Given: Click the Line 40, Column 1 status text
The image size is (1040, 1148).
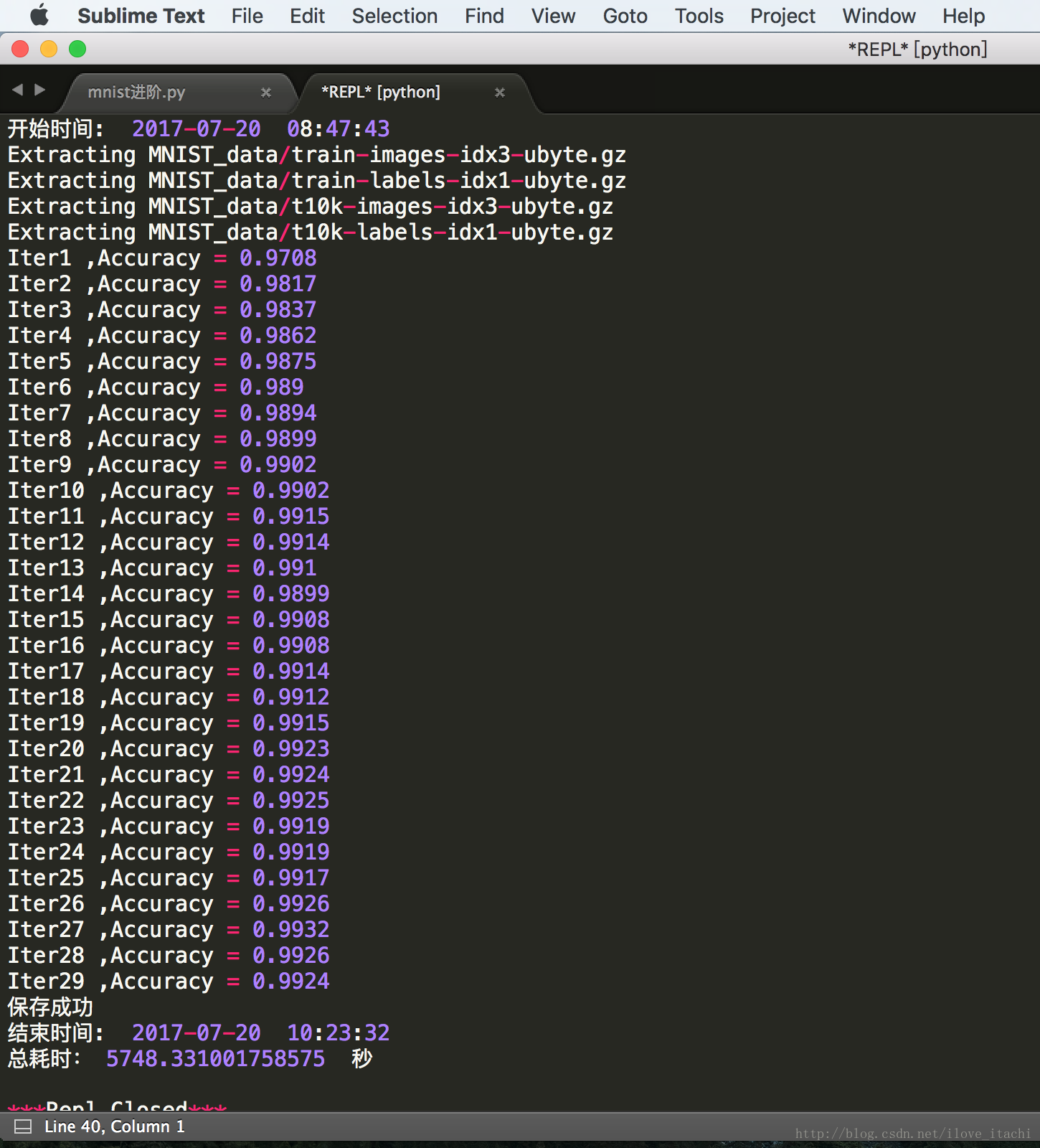Looking at the screenshot, I should (115, 1126).
